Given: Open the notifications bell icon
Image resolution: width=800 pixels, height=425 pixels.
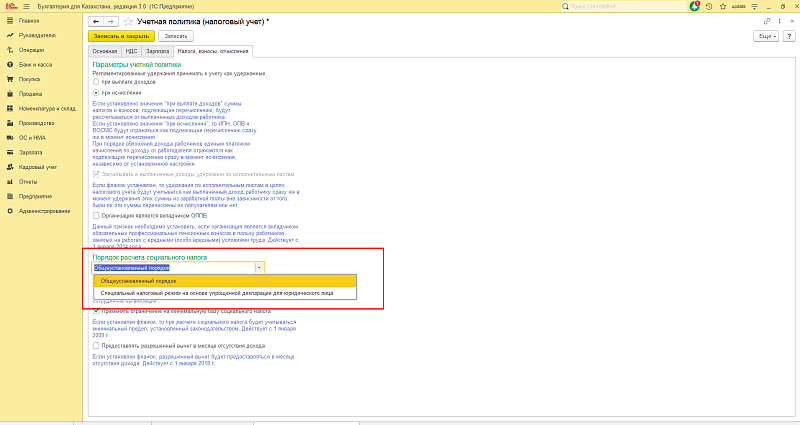Looking at the screenshot, I should coord(696,6).
